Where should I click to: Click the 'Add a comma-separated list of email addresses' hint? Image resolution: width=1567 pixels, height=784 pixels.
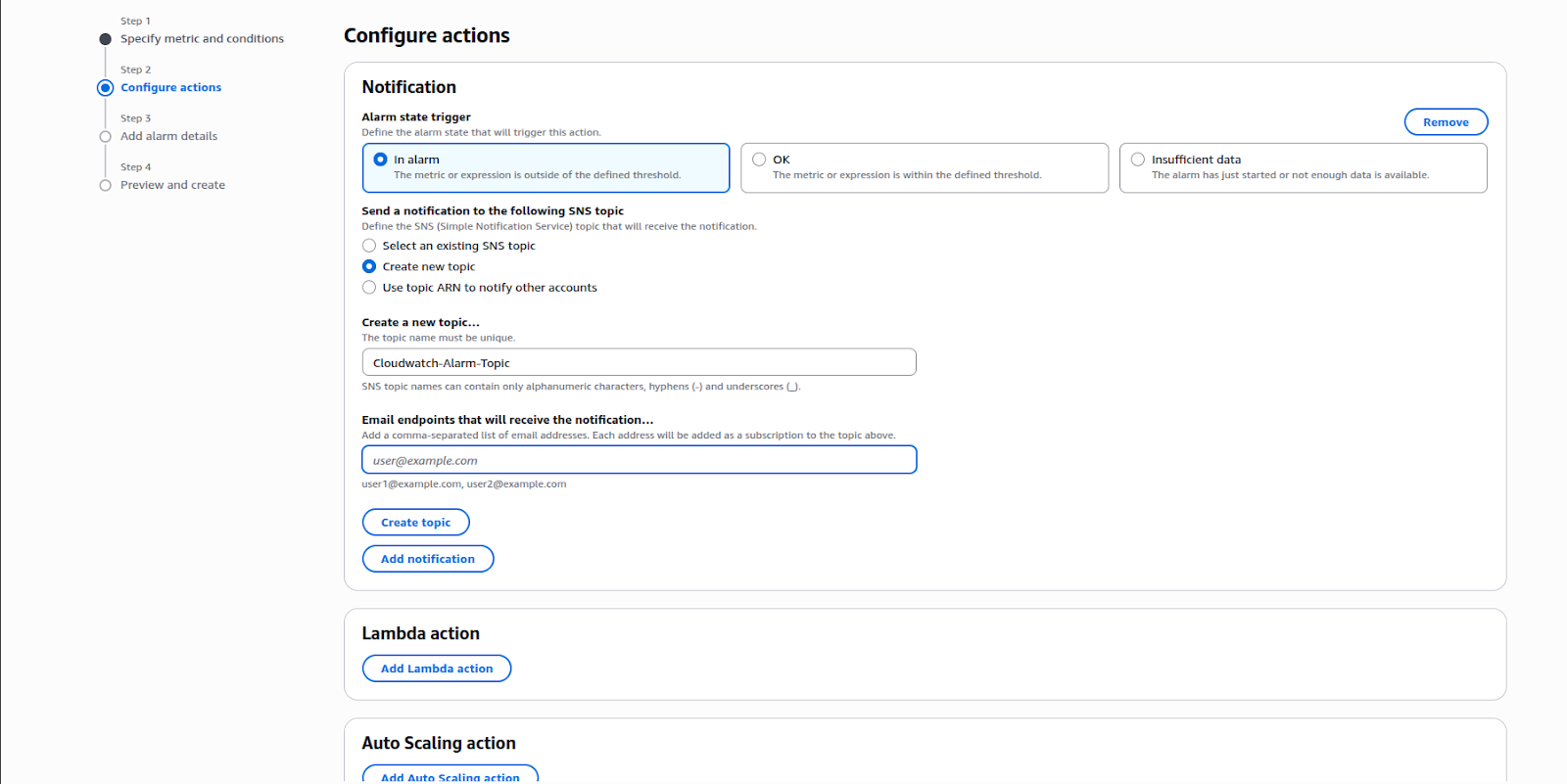point(629,436)
